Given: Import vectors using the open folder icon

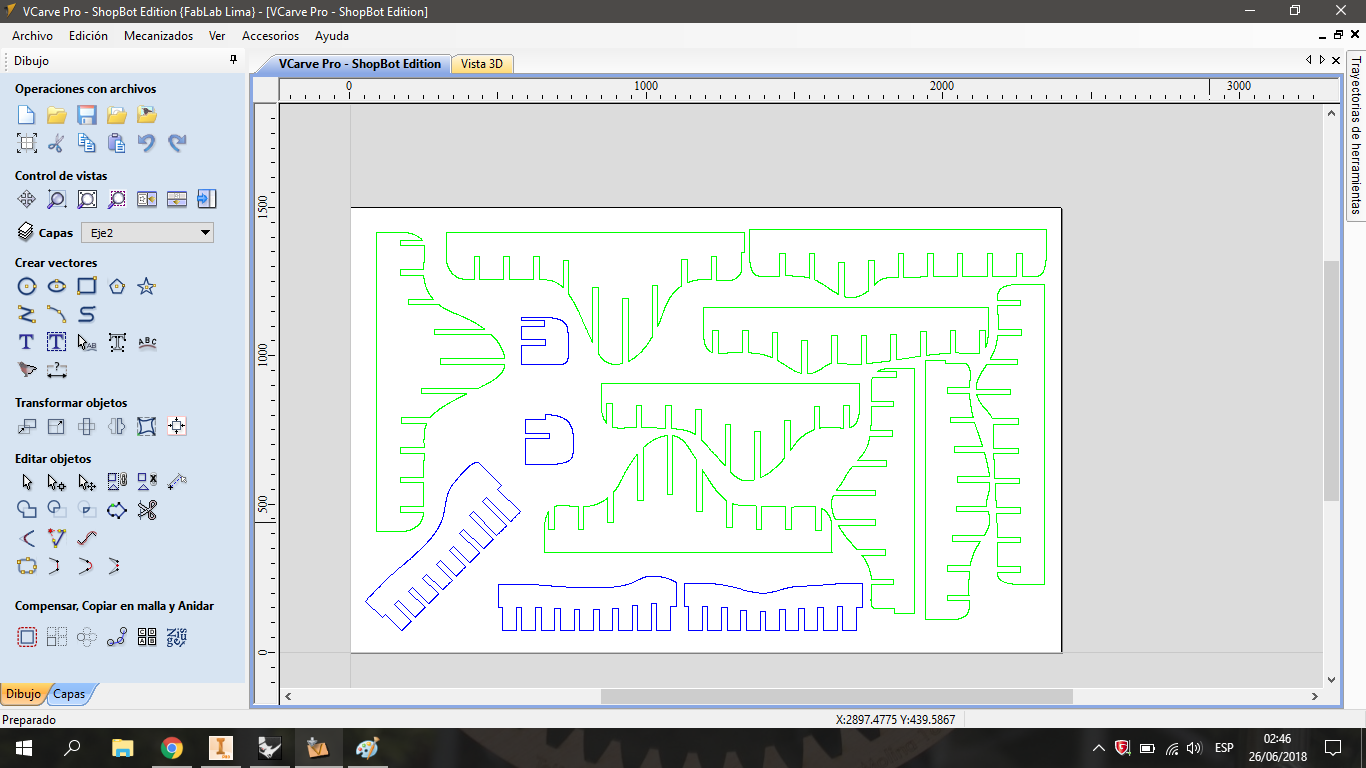Looking at the screenshot, I should (x=117, y=114).
